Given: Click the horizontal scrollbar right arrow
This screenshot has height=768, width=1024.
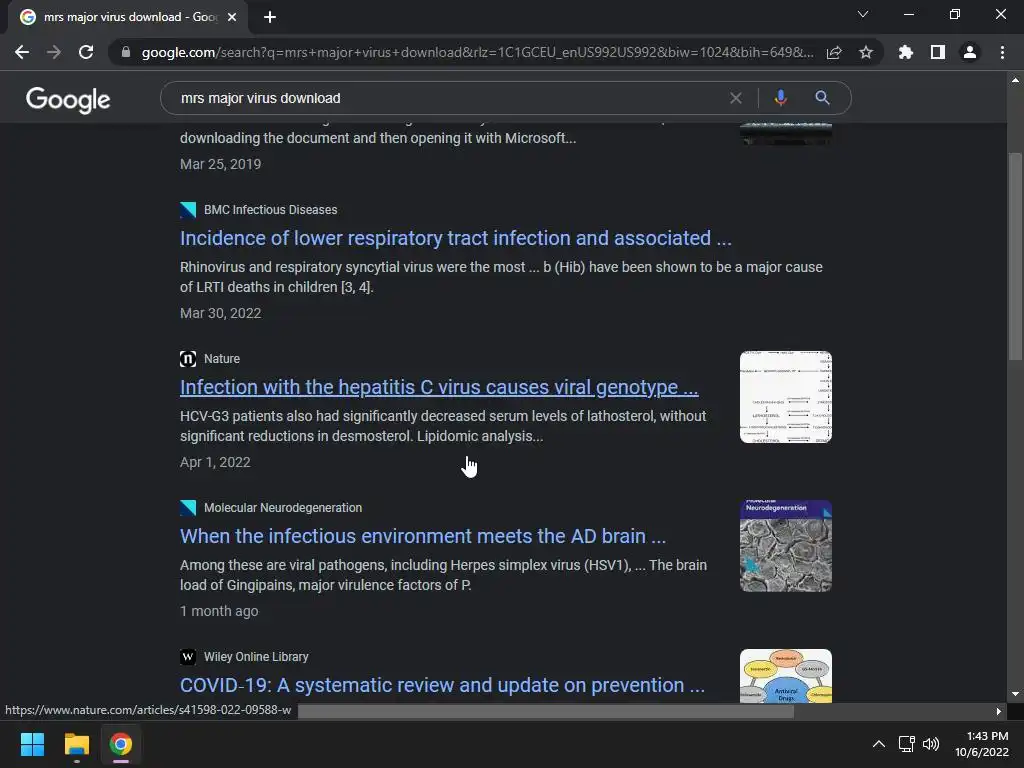Looking at the screenshot, I should [x=999, y=711].
